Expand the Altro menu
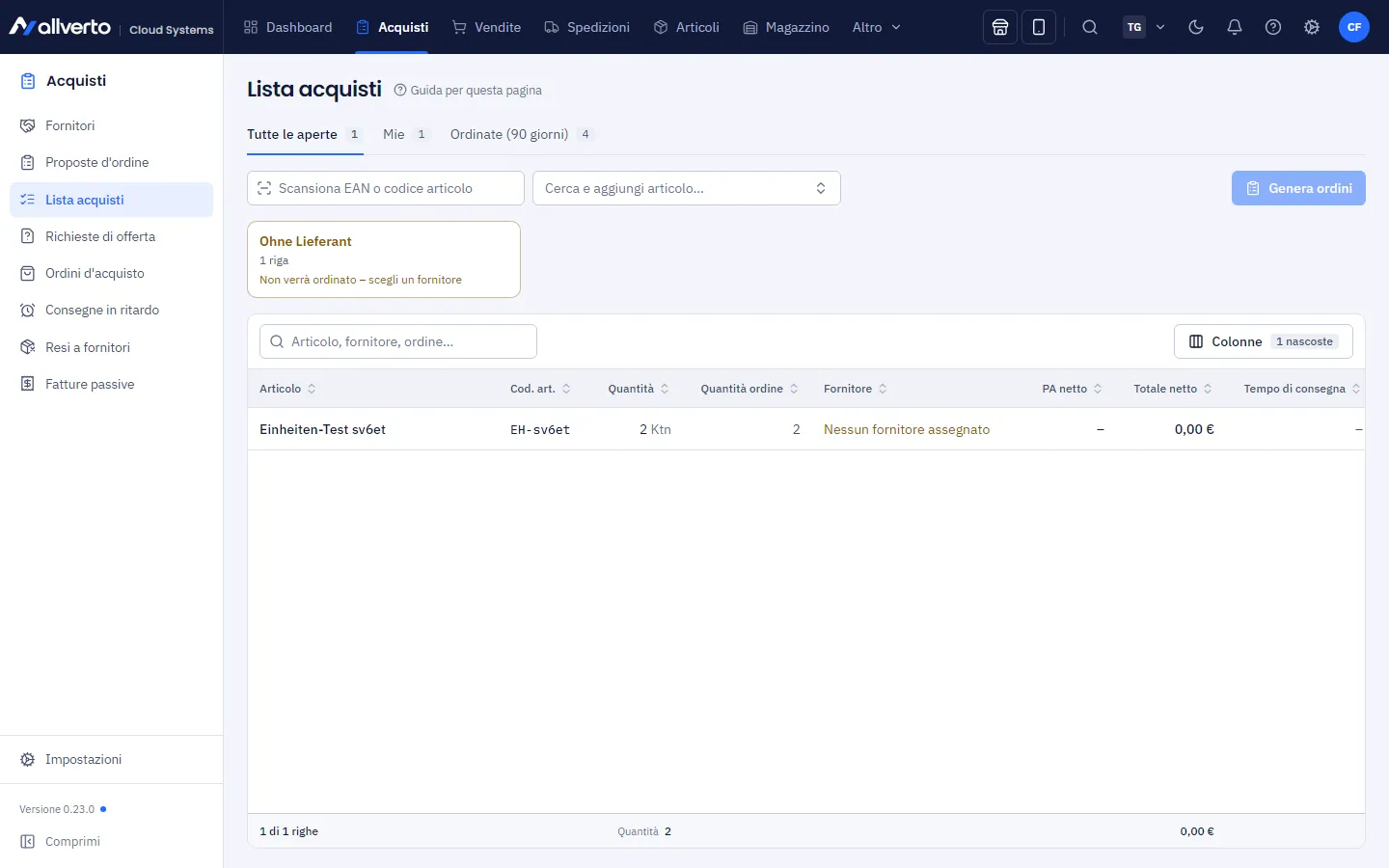Screen dimensions: 1389x868 (876, 27)
